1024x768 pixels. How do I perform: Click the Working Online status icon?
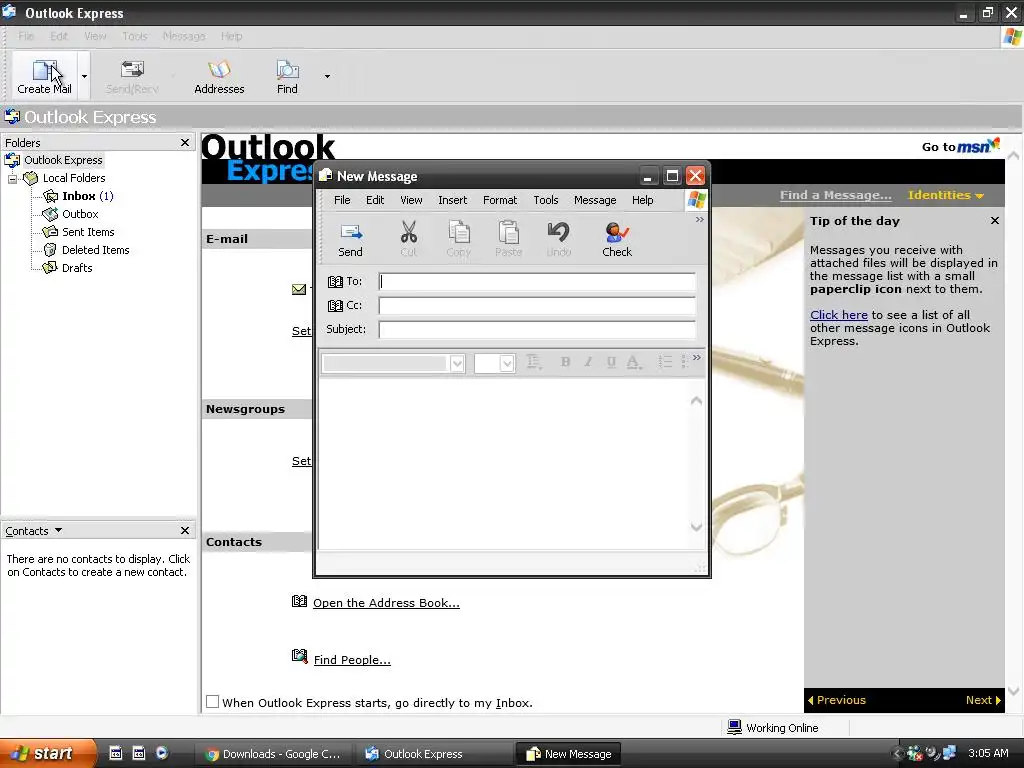coord(735,727)
